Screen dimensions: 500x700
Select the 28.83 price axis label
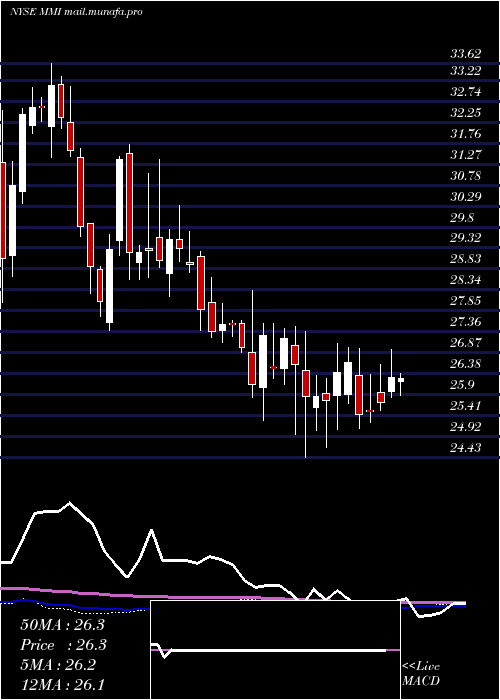(x=466, y=259)
